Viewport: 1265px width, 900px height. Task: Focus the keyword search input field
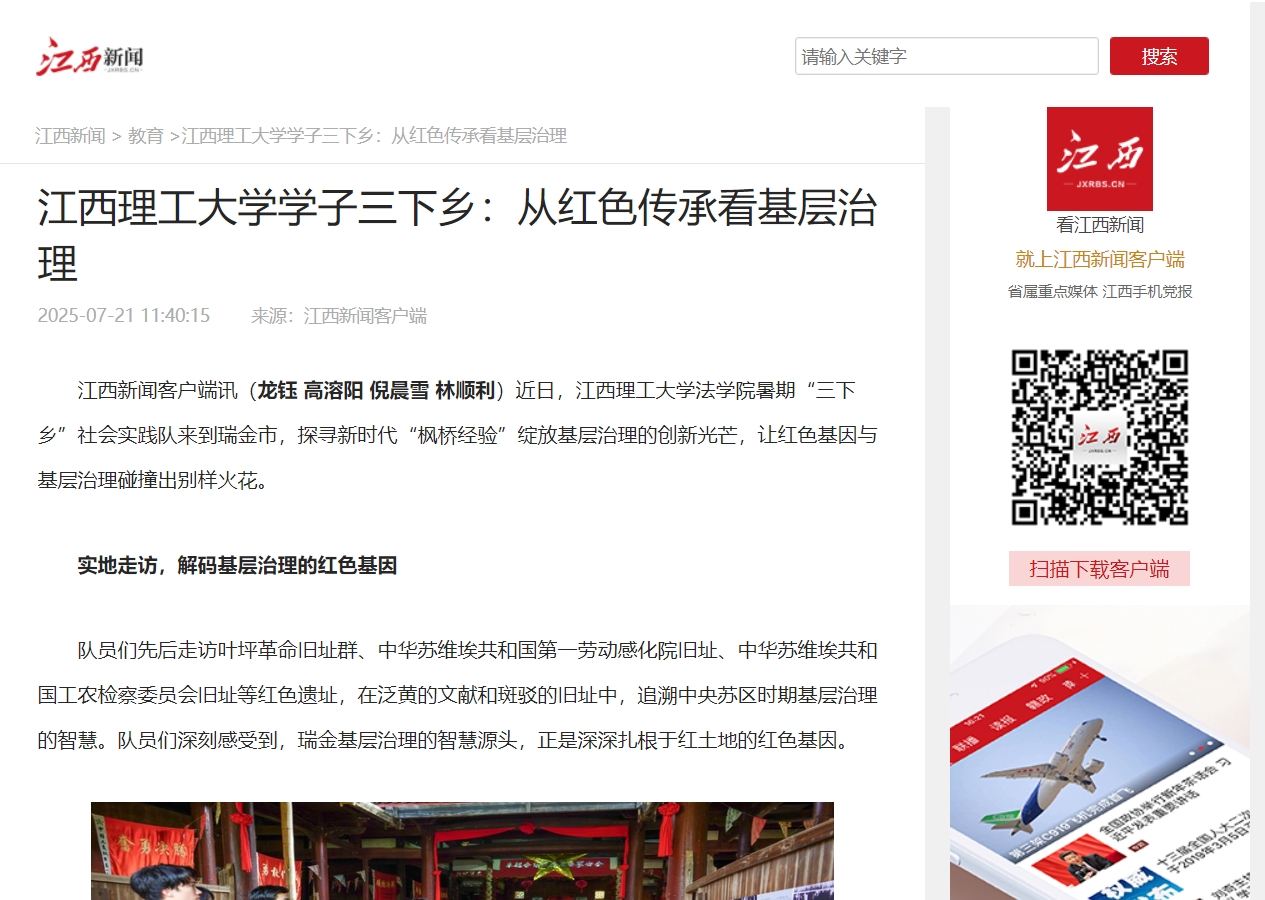(x=946, y=56)
